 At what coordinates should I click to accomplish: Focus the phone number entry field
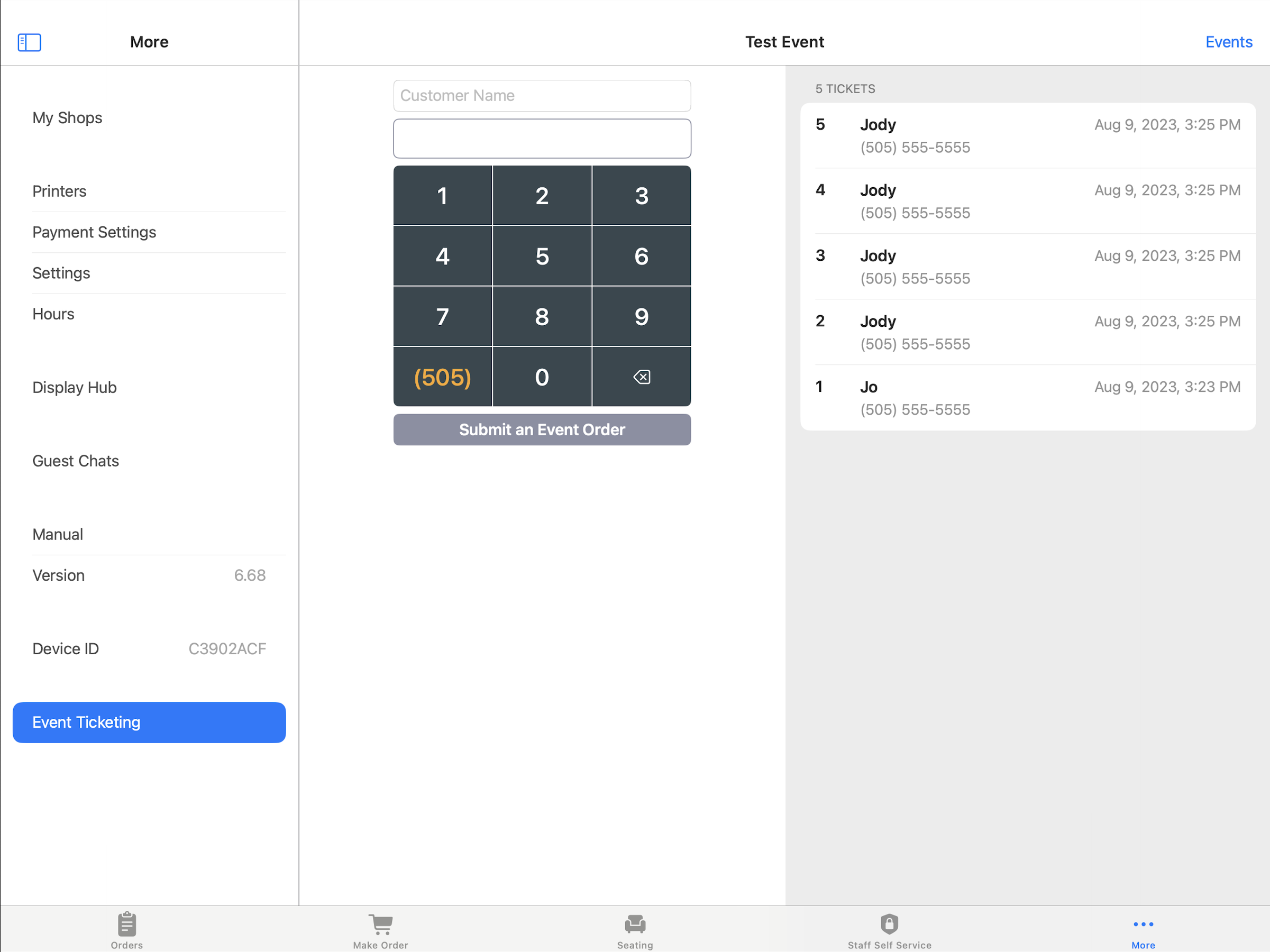(x=542, y=139)
